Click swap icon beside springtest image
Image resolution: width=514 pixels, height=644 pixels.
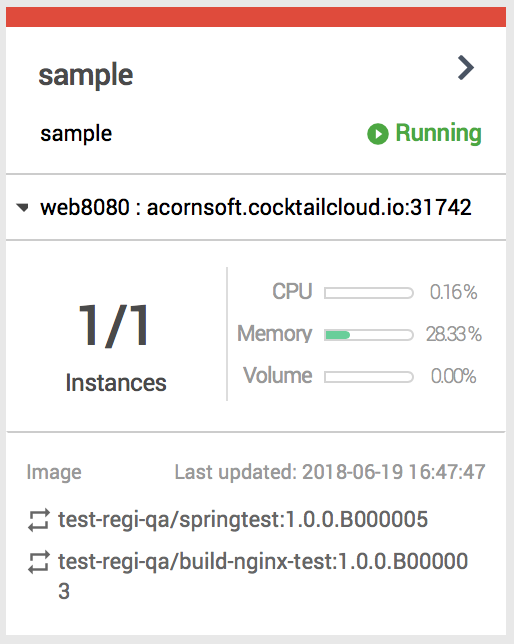pyautogui.click(x=39, y=520)
